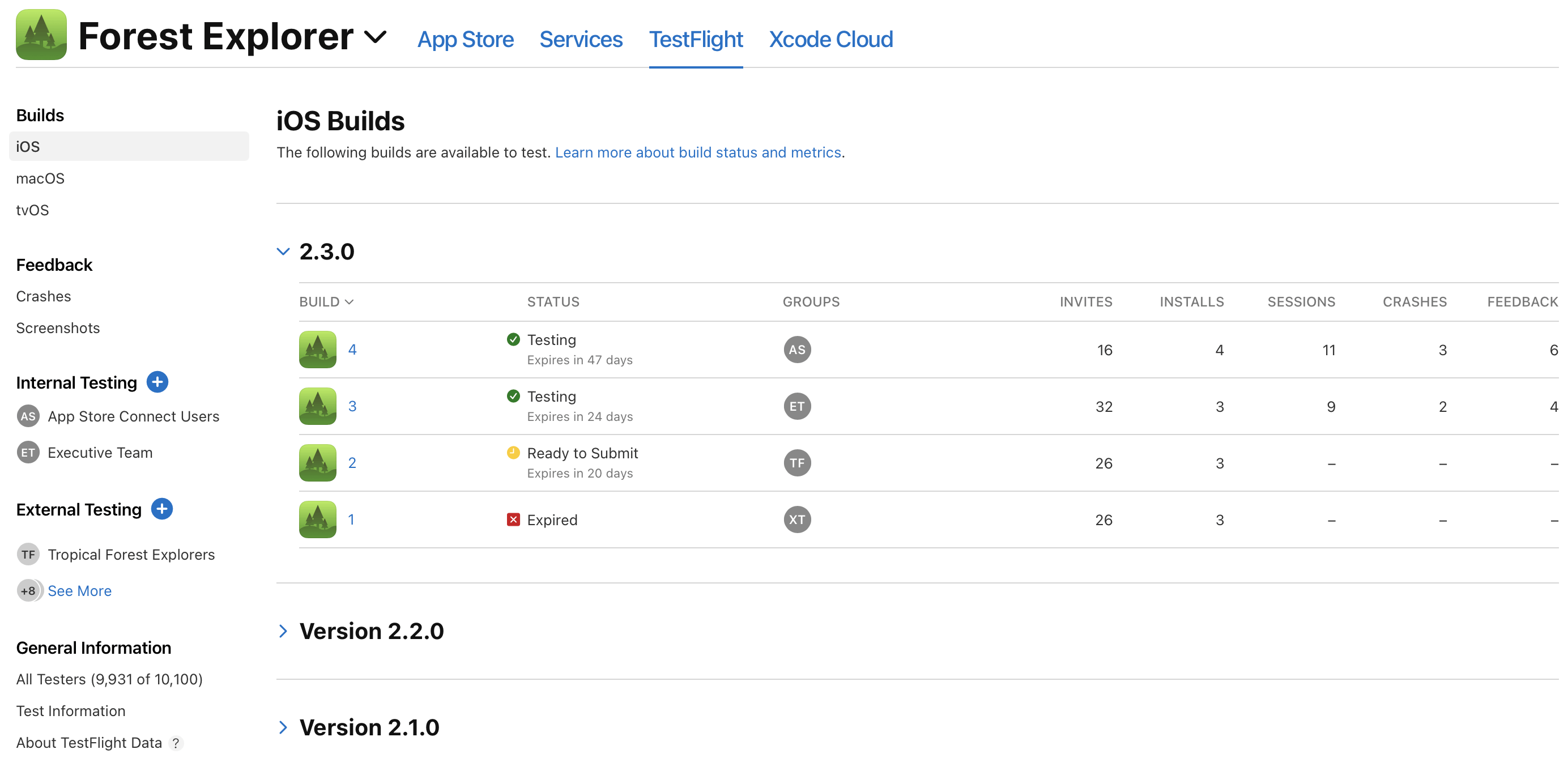Click the ET avatar in sidebar
1568x758 pixels.
pyautogui.click(x=28, y=453)
